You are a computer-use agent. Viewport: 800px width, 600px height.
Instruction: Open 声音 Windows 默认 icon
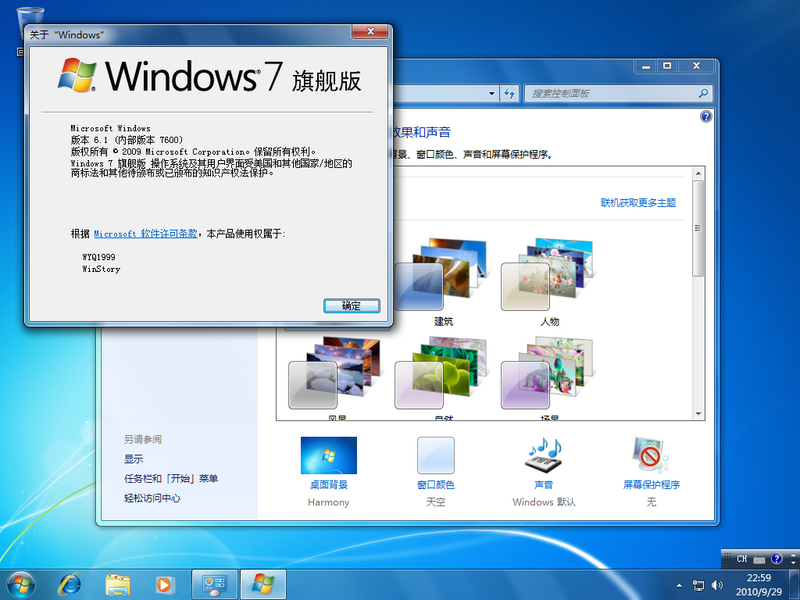pyautogui.click(x=544, y=455)
